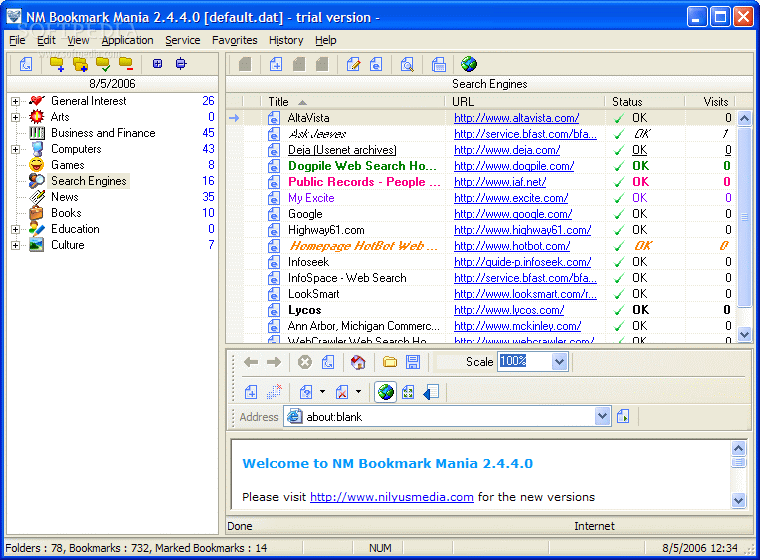Screen dimensions: 760x560
Task: Click the browser Refresh page icon
Action: coord(328,362)
